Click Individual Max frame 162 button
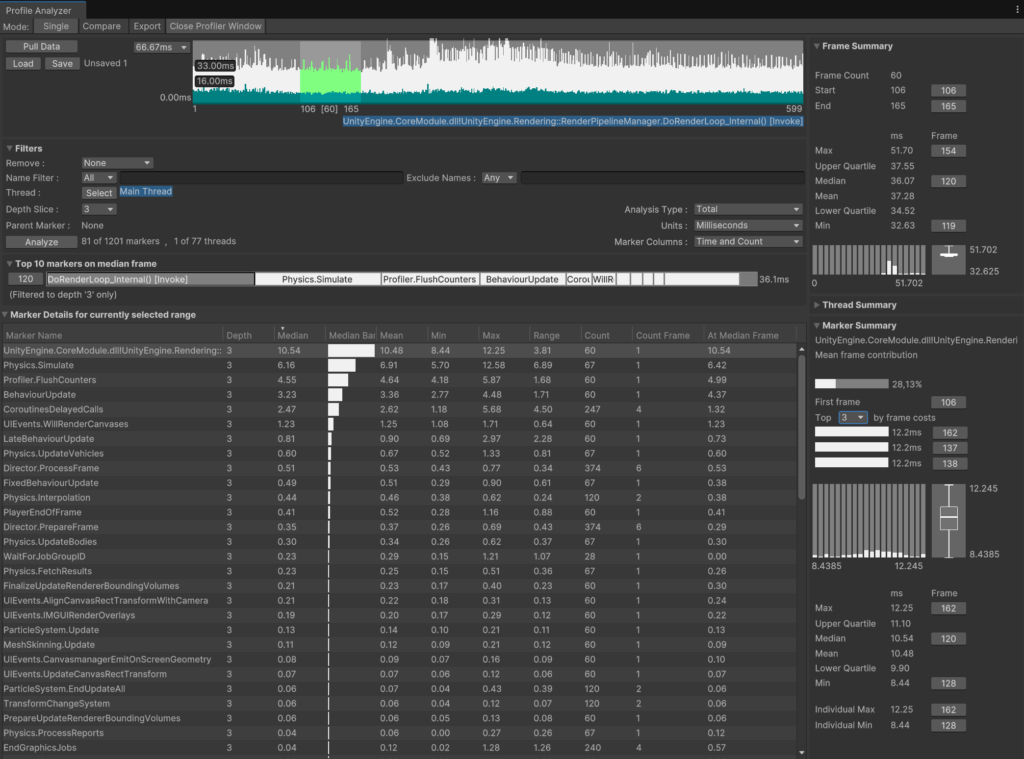 (948, 709)
